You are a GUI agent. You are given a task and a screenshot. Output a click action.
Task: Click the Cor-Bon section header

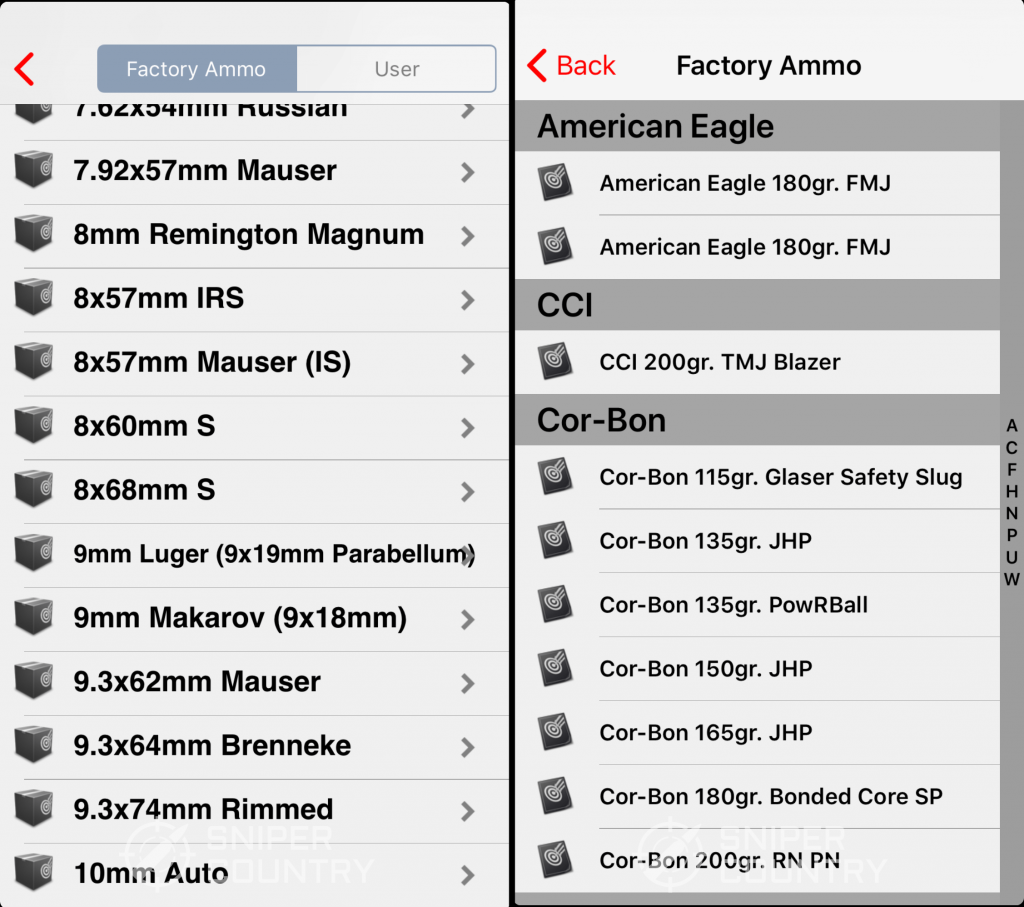(x=758, y=420)
